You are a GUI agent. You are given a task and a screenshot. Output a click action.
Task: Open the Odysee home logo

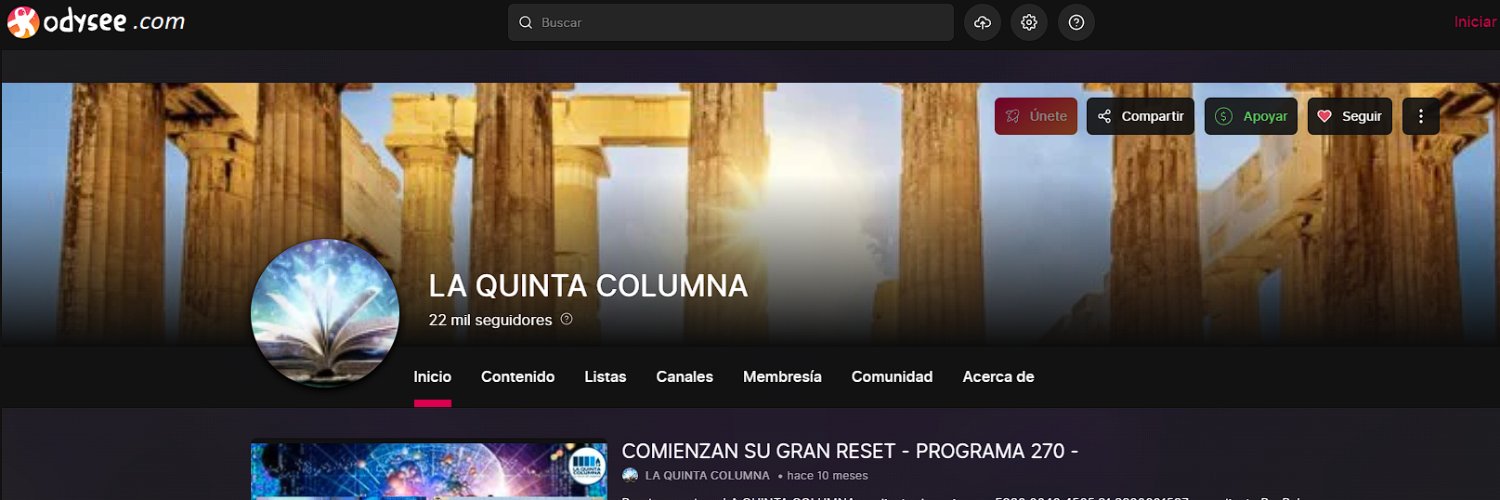coord(96,22)
